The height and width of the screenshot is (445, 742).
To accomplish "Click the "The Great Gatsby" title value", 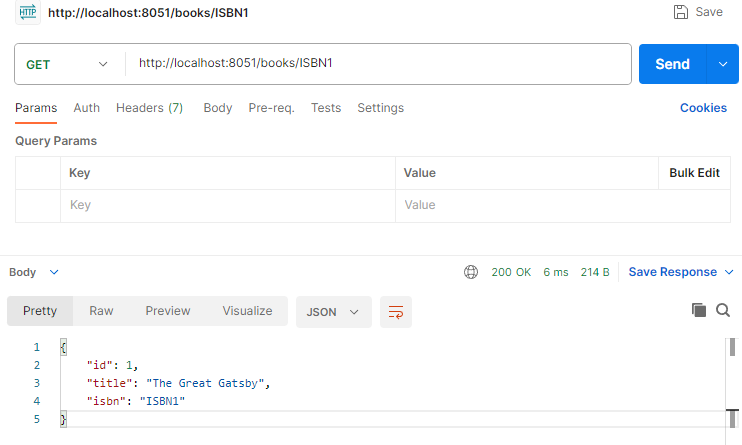I will pyautogui.click(x=205, y=383).
